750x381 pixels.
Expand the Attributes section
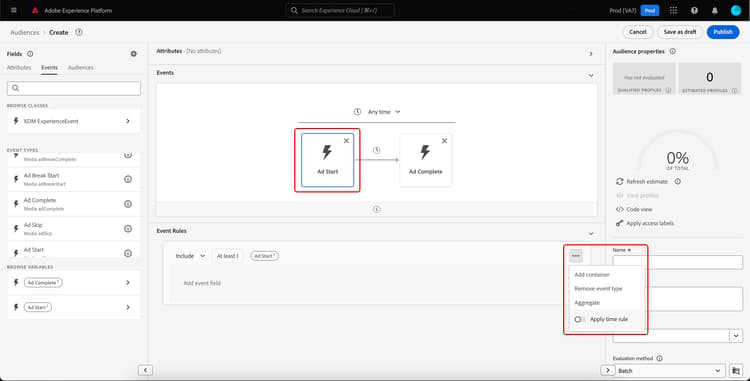point(591,54)
